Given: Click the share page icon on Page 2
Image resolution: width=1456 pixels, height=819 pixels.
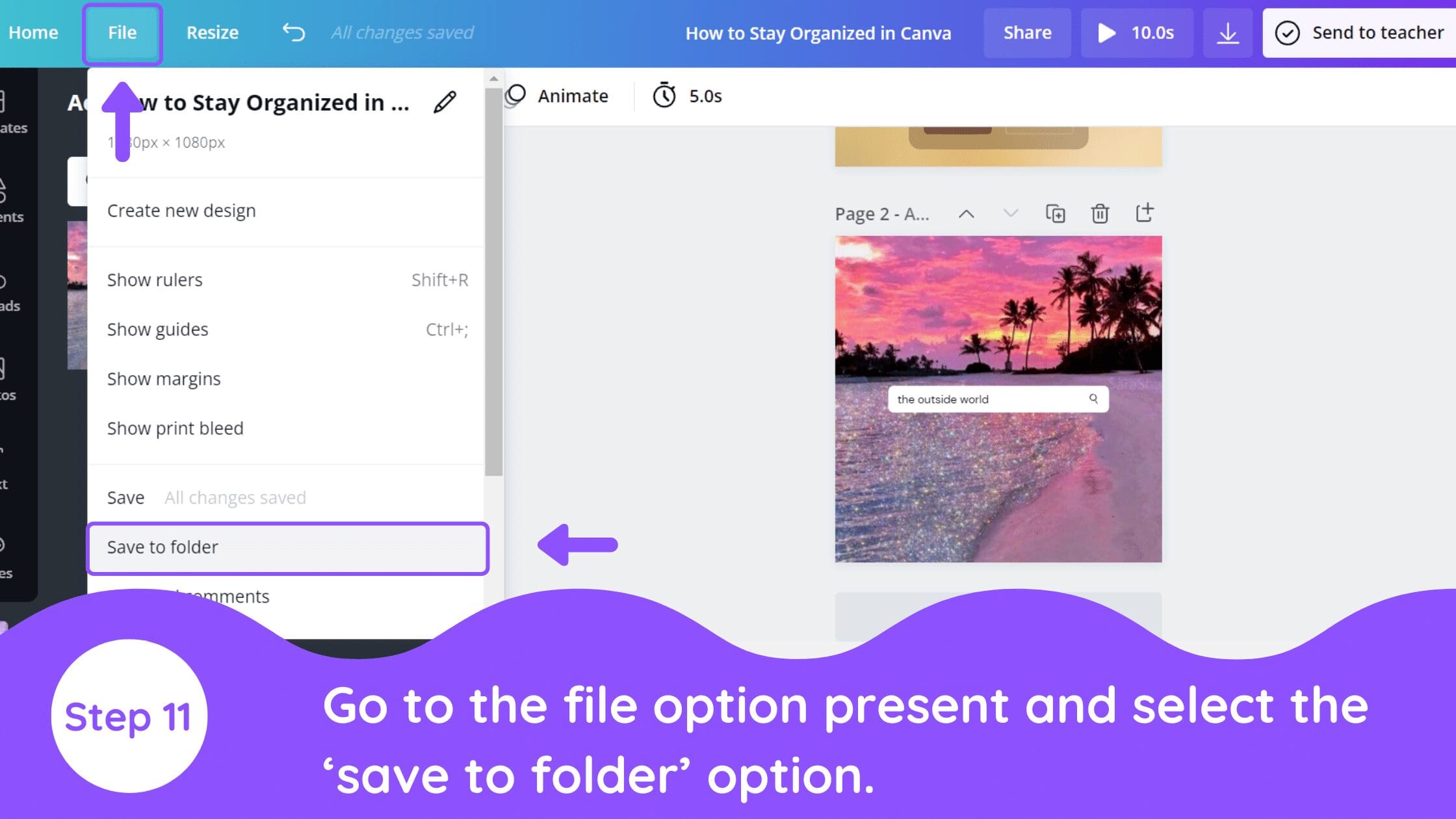Looking at the screenshot, I should point(1145,213).
